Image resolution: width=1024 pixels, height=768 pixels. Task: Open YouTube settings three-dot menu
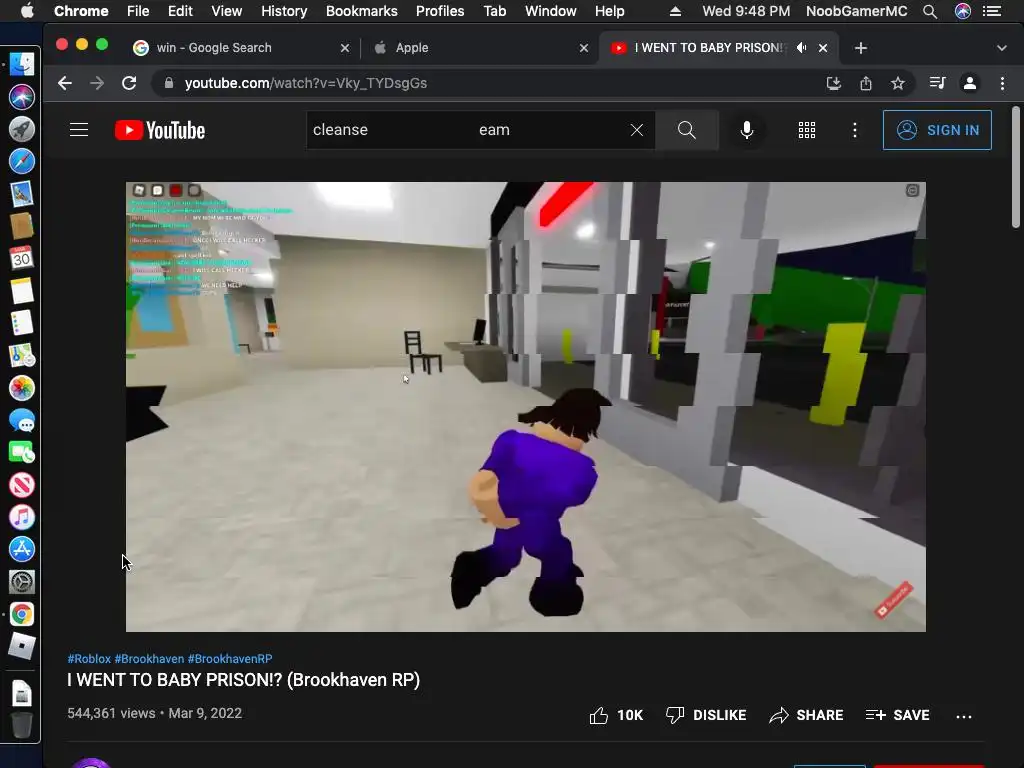(x=854, y=130)
